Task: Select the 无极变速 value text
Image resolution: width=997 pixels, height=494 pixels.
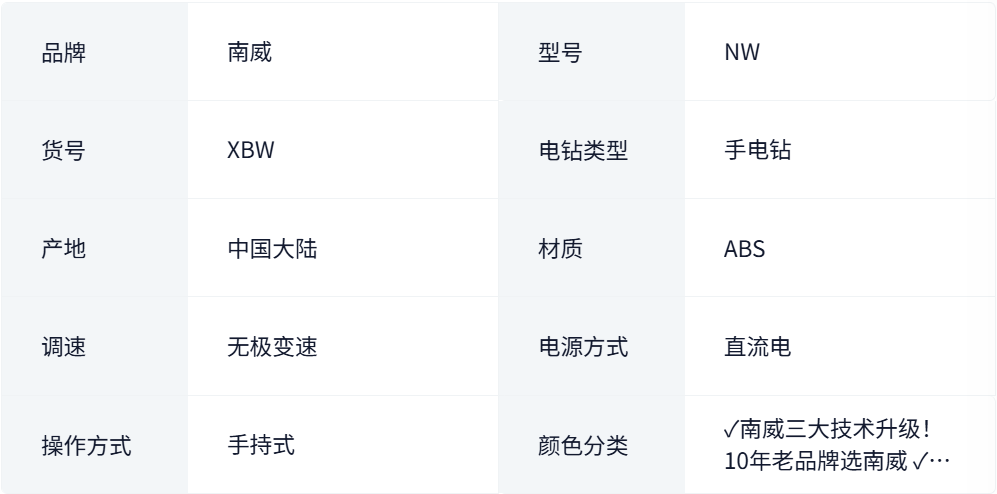Action: (x=272, y=347)
